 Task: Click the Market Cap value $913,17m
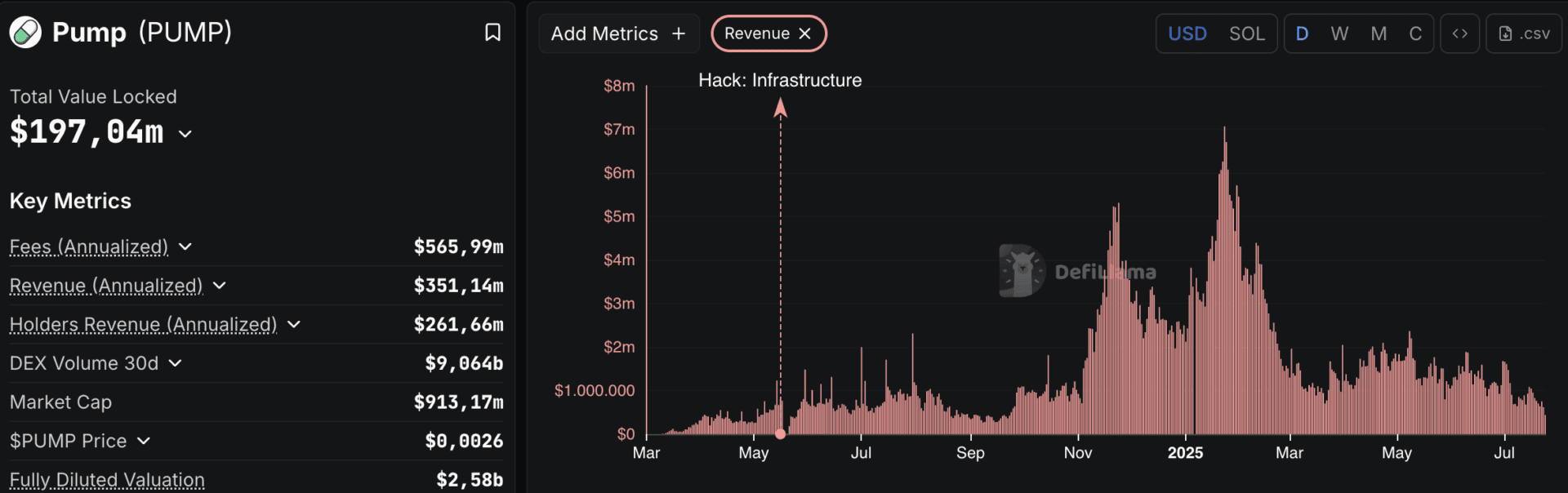[x=458, y=402]
